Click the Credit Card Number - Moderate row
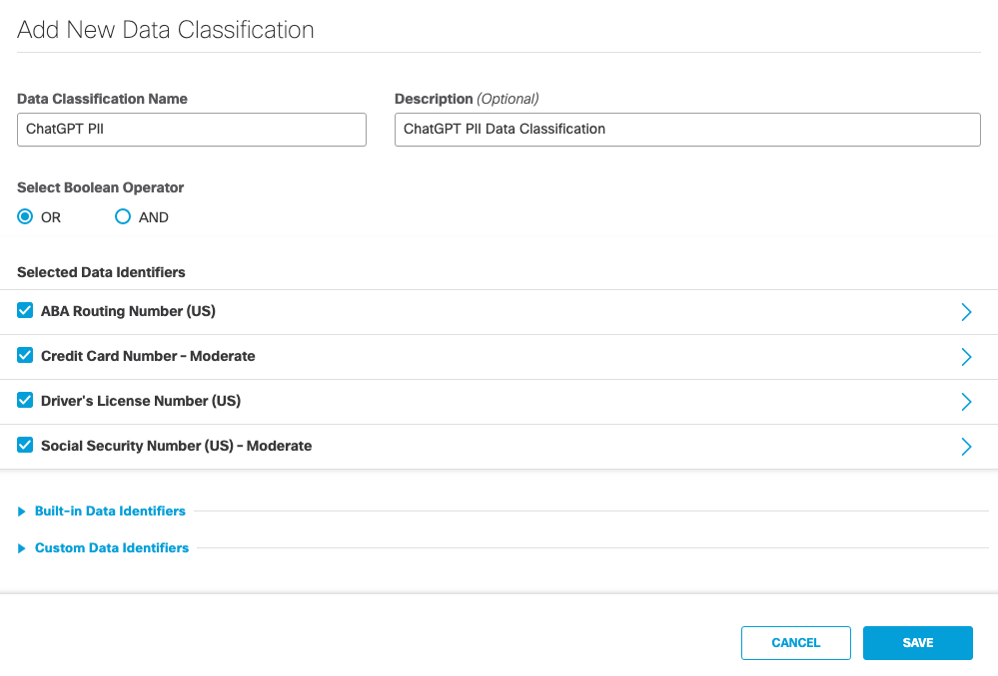Image resolution: width=998 pixels, height=676 pixels. pyautogui.click(x=400, y=356)
